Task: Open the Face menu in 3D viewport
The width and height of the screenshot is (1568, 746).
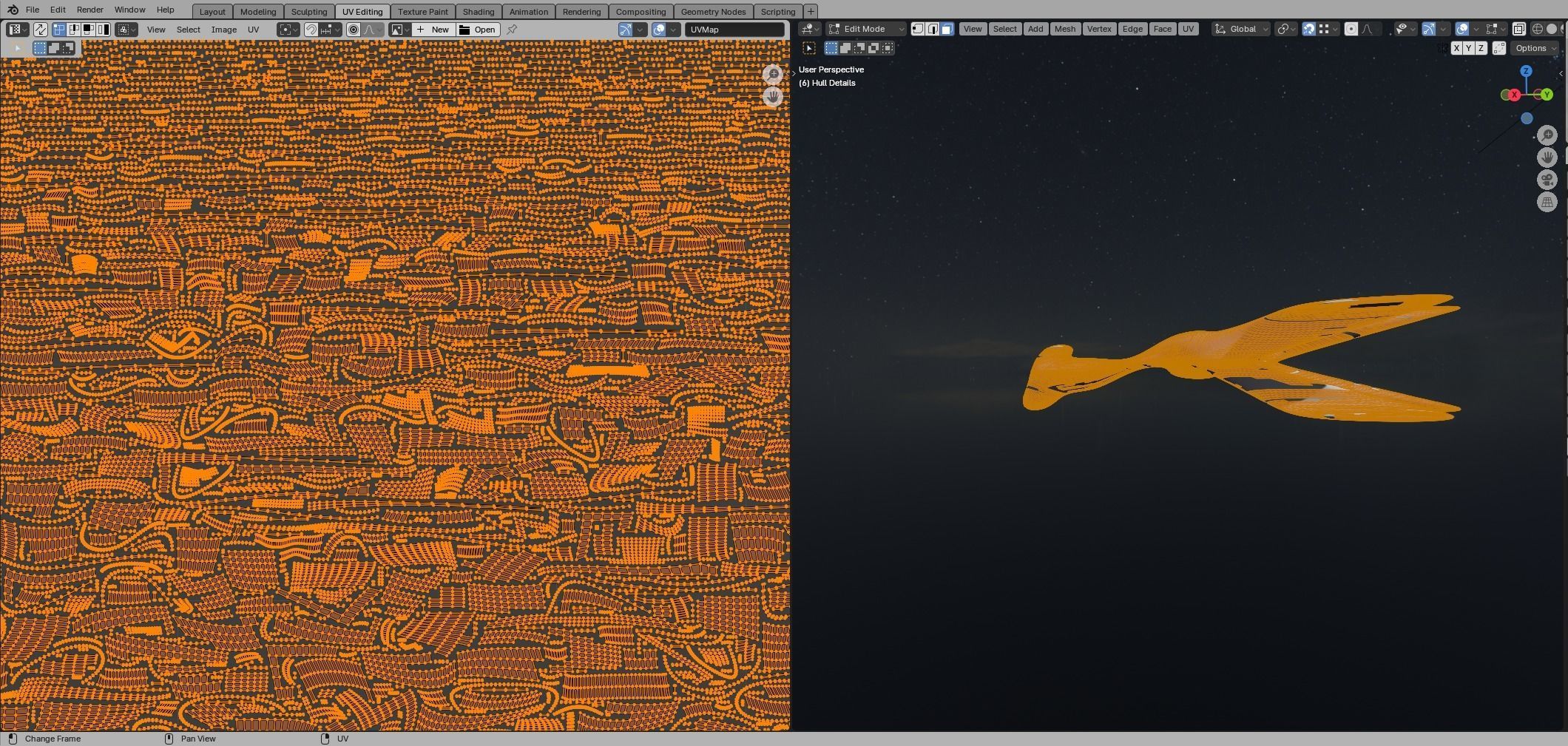Action: pos(1162,29)
